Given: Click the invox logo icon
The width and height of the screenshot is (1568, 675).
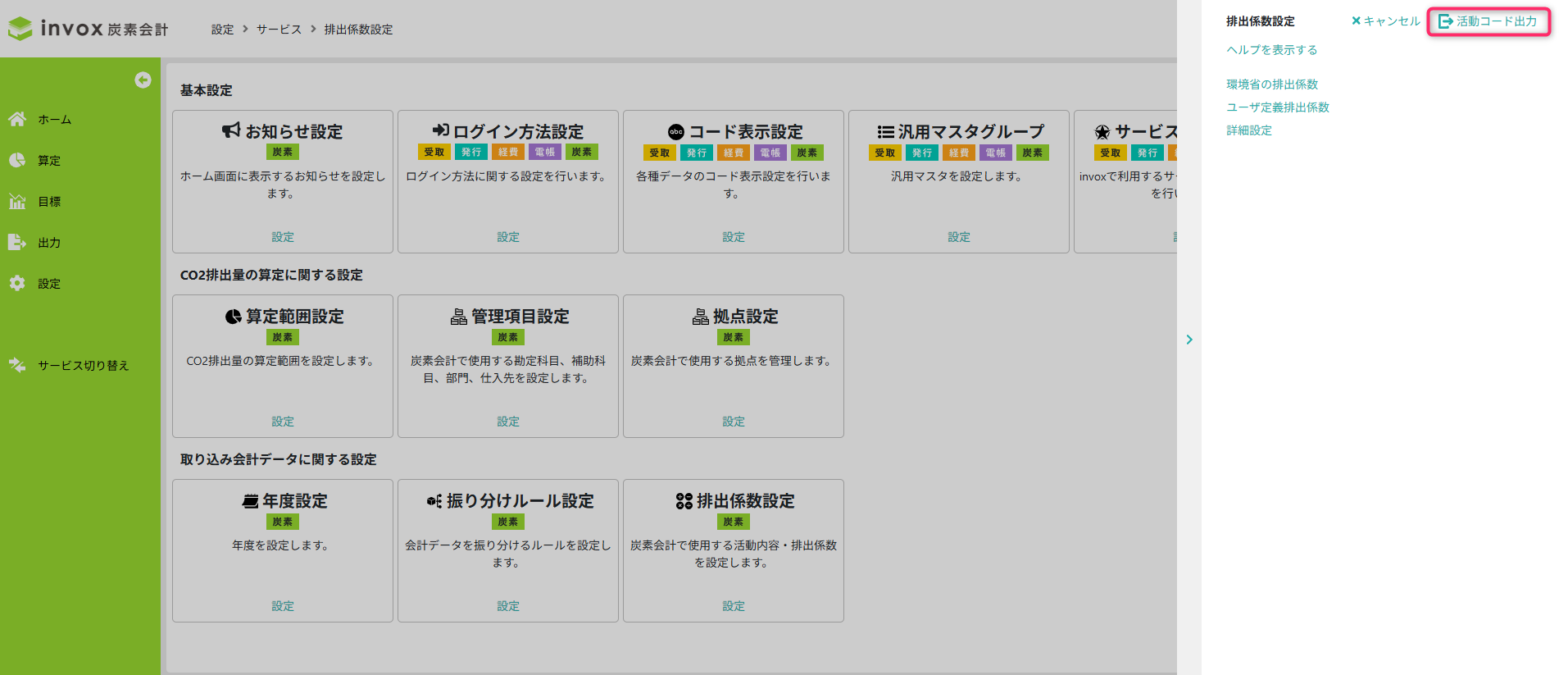Looking at the screenshot, I should (20, 29).
